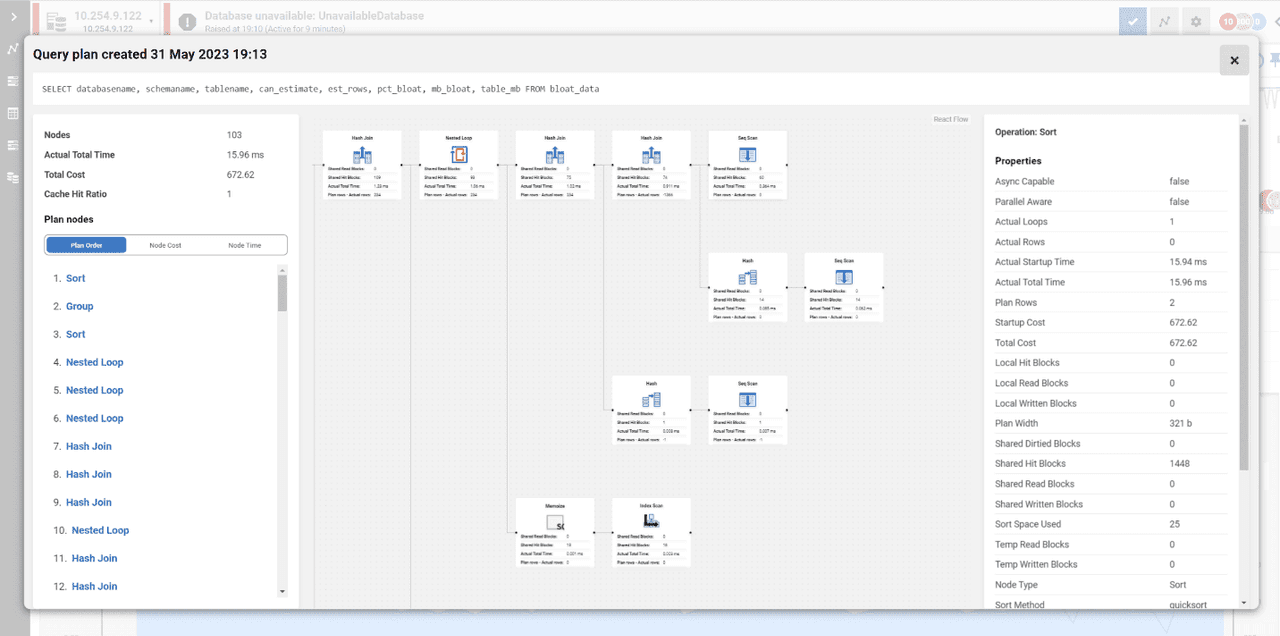
Task: Click the properties panel scrollbar down arrow
Action: pos(1245,602)
